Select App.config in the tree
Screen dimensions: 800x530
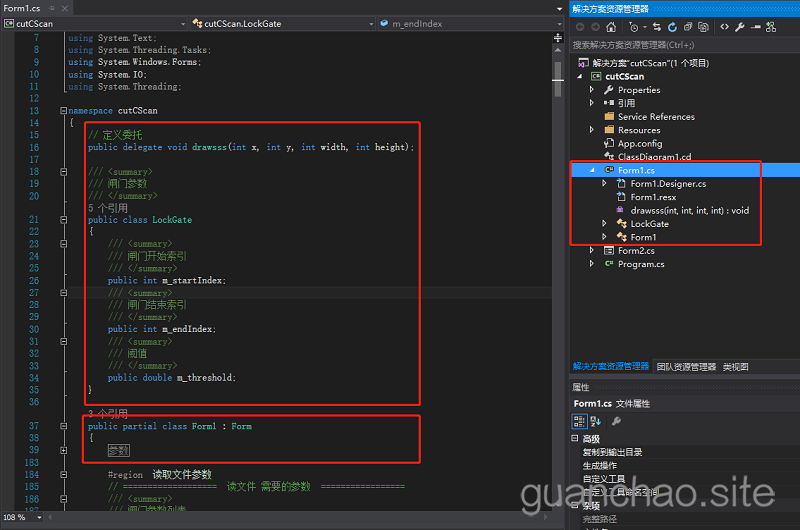coord(640,143)
